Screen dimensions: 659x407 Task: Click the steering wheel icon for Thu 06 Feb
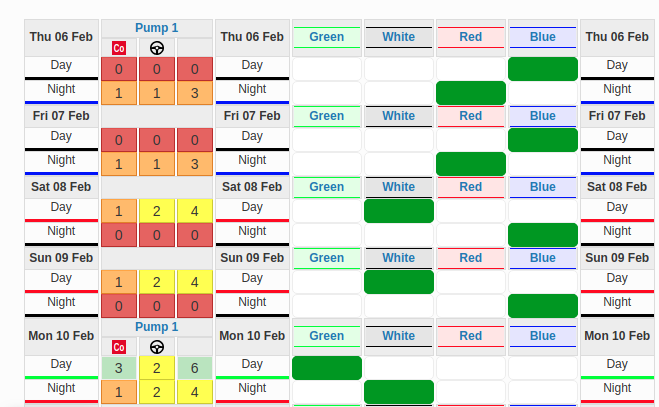[157, 48]
